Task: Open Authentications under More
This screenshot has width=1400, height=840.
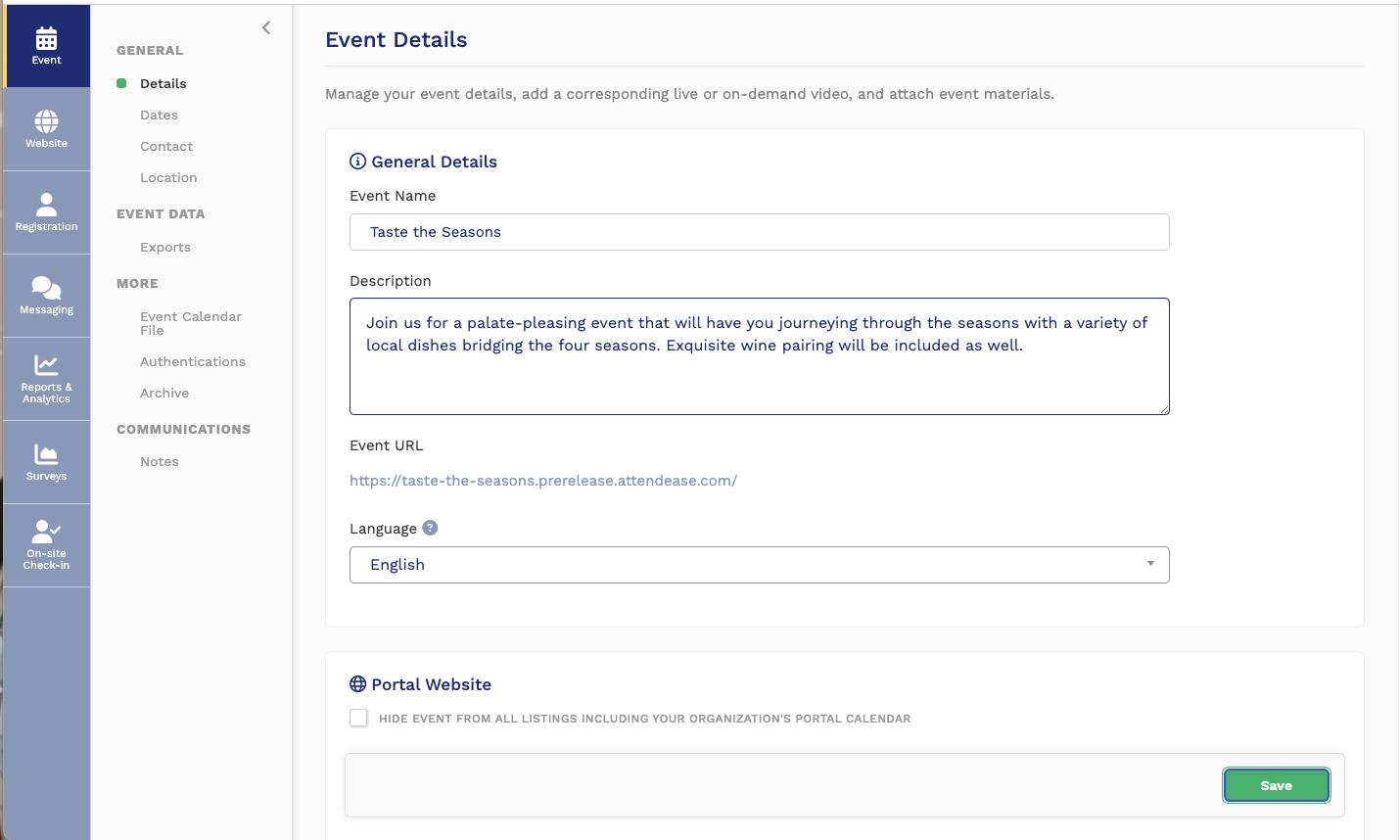Action: point(193,361)
